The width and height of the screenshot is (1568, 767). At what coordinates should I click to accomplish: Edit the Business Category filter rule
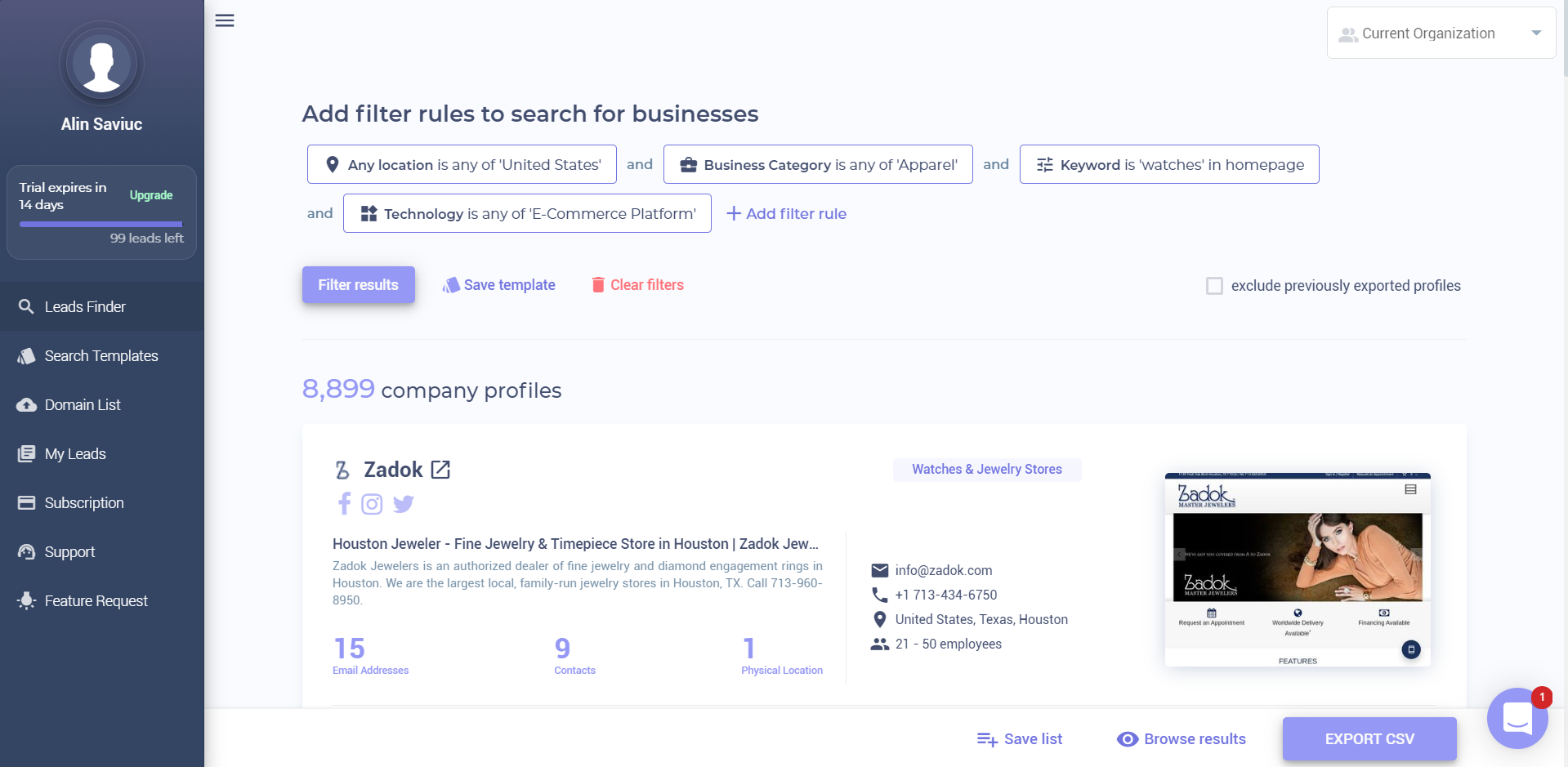coord(818,164)
